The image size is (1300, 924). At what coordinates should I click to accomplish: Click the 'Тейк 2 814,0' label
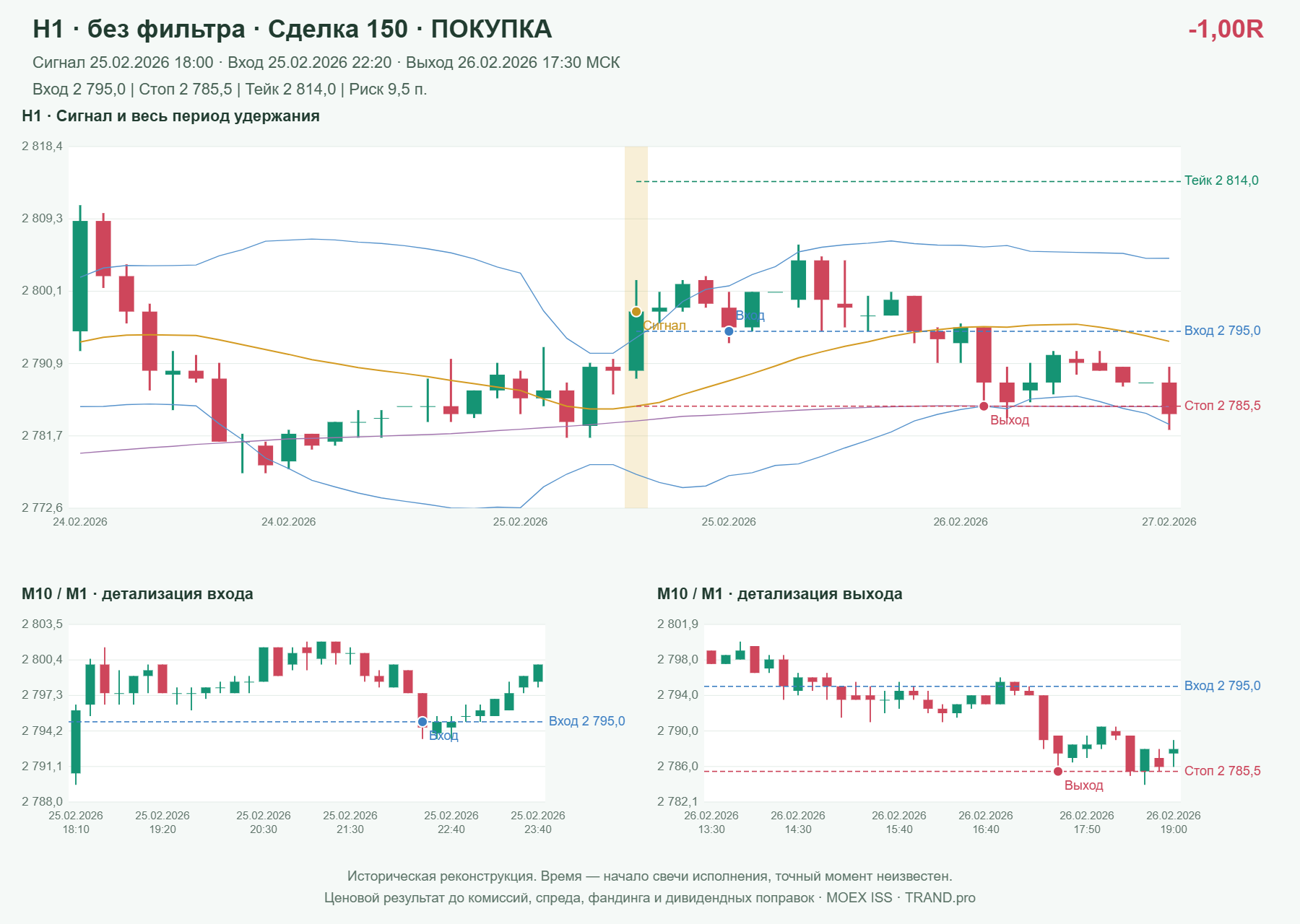pyautogui.click(x=1221, y=180)
